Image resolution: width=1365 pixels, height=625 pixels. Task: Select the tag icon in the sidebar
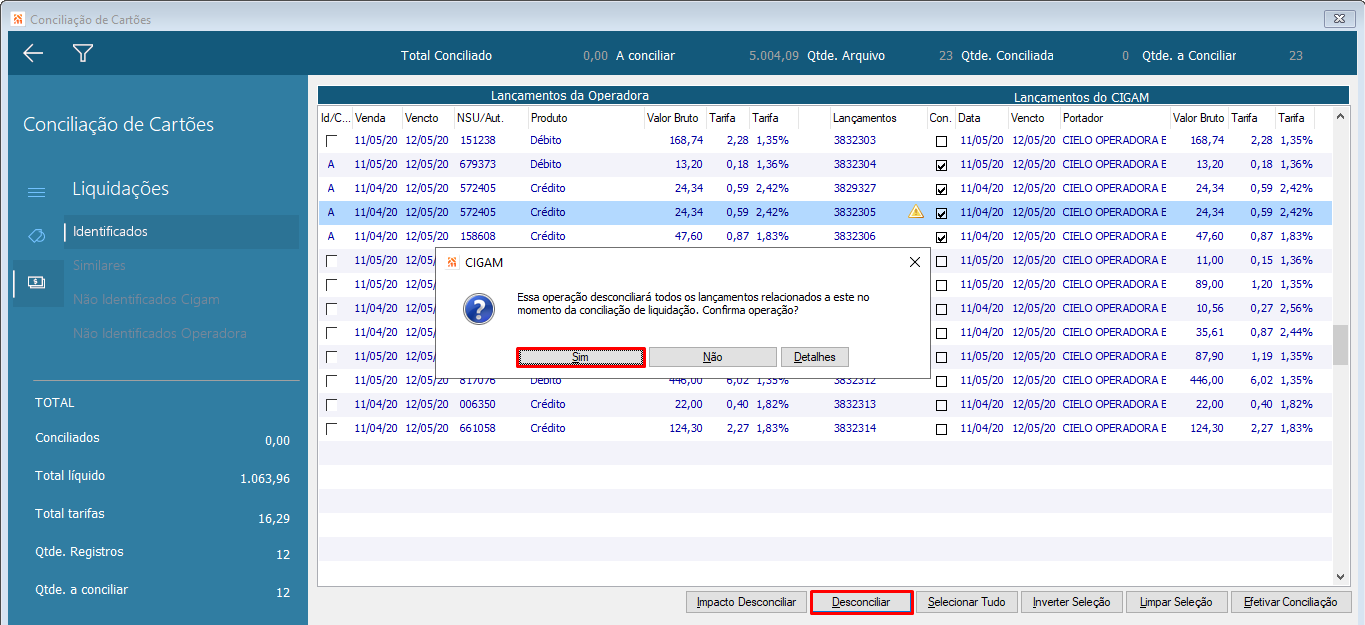pyautogui.click(x=36, y=235)
